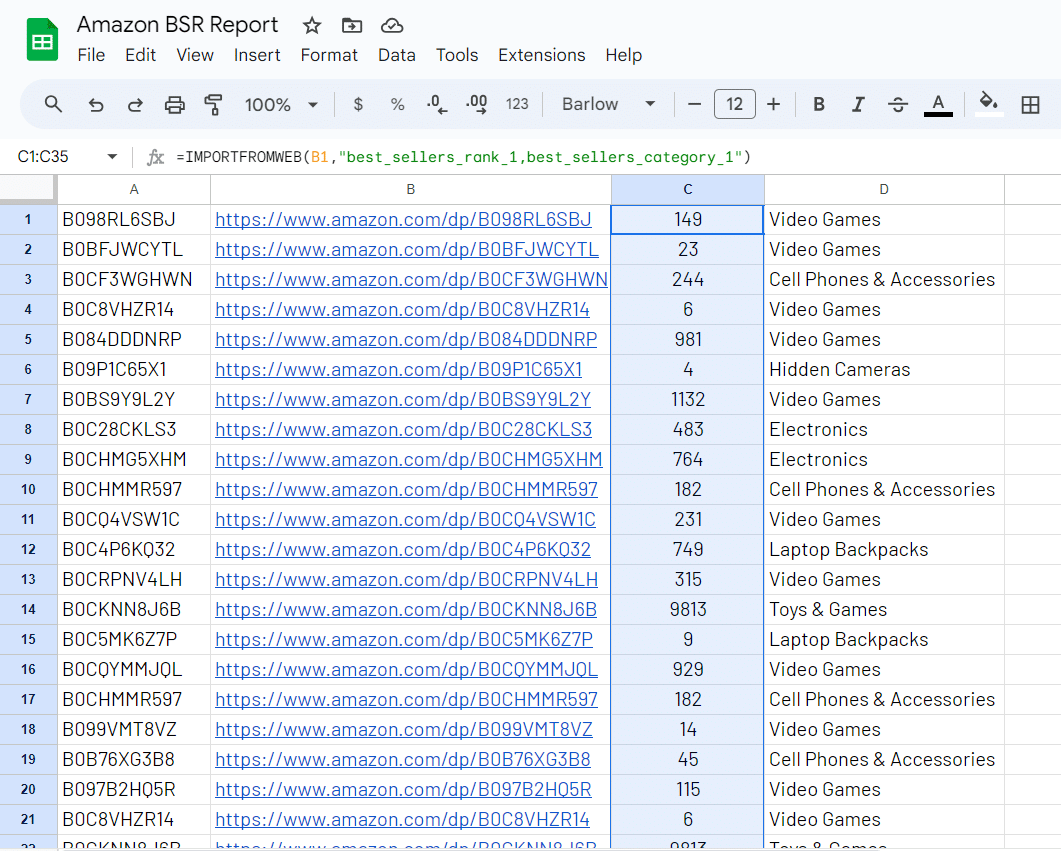The width and height of the screenshot is (1061, 851).
Task: Toggle bold formatting
Action: (x=819, y=104)
